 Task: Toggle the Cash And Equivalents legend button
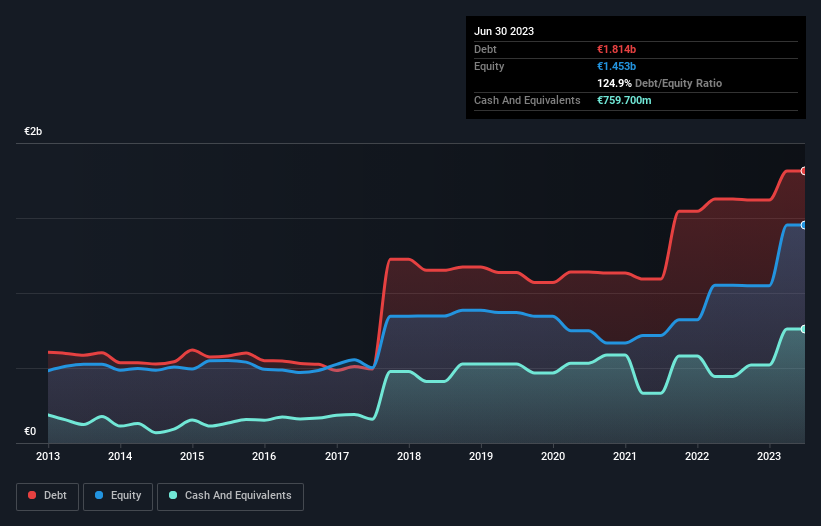point(230,496)
